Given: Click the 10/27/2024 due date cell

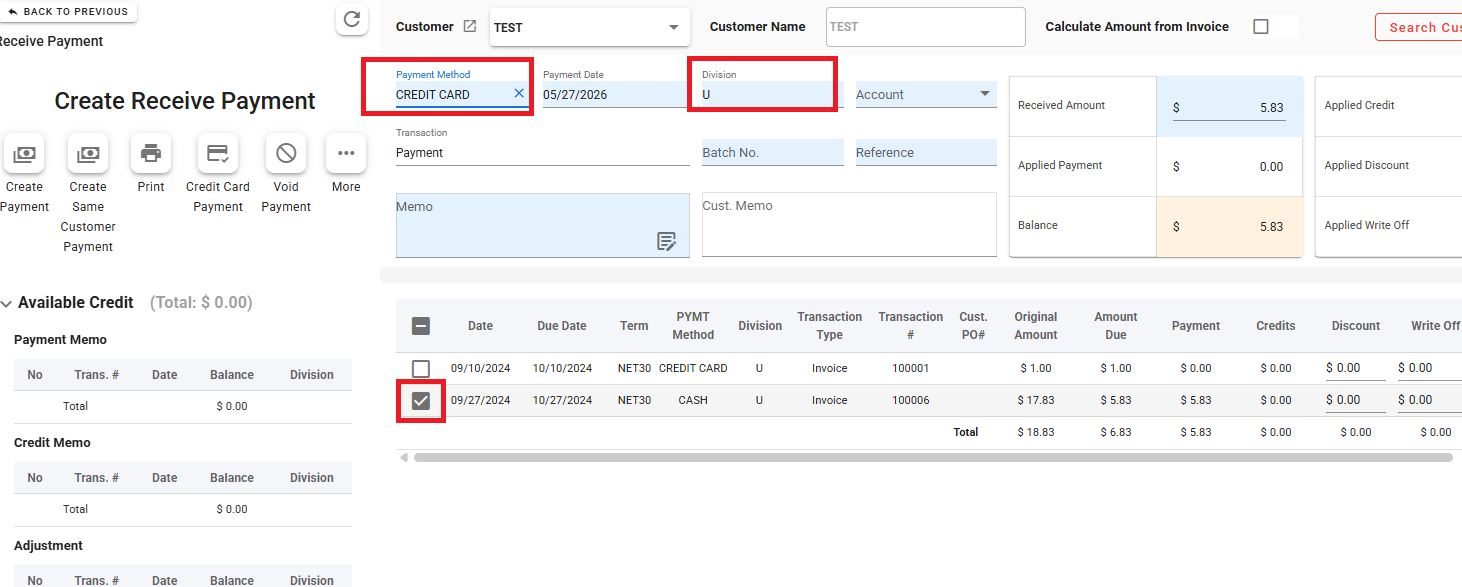Looking at the screenshot, I should click(x=563, y=400).
